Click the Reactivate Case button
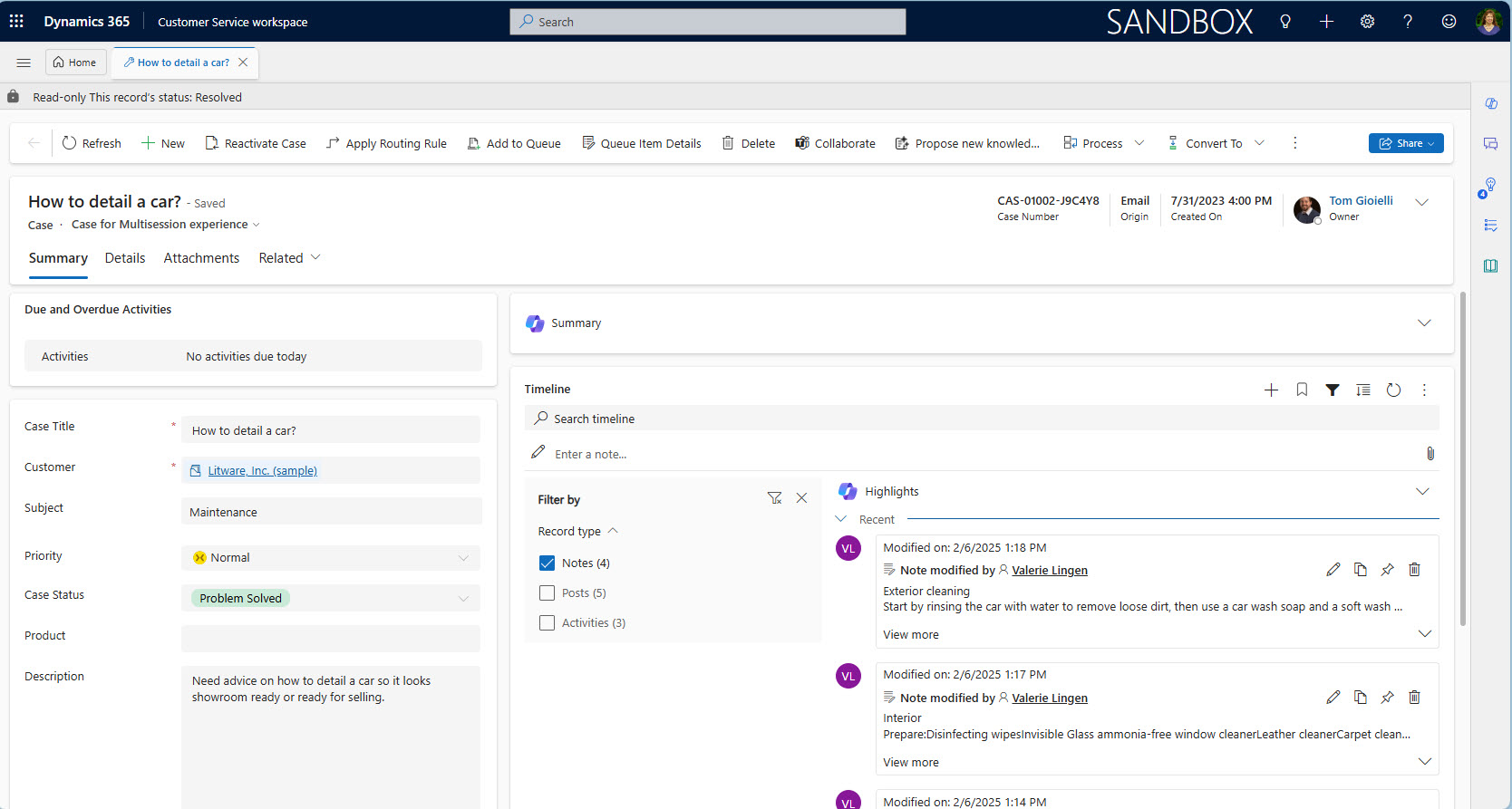The image size is (1512, 809). coord(256,143)
